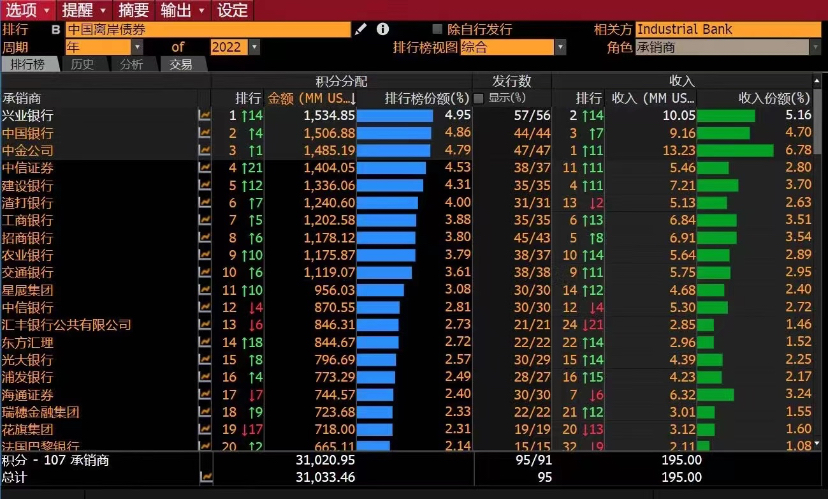Open chart icon for 工商银行 row
This screenshot has width=828, height=499.
click(204, 220)
